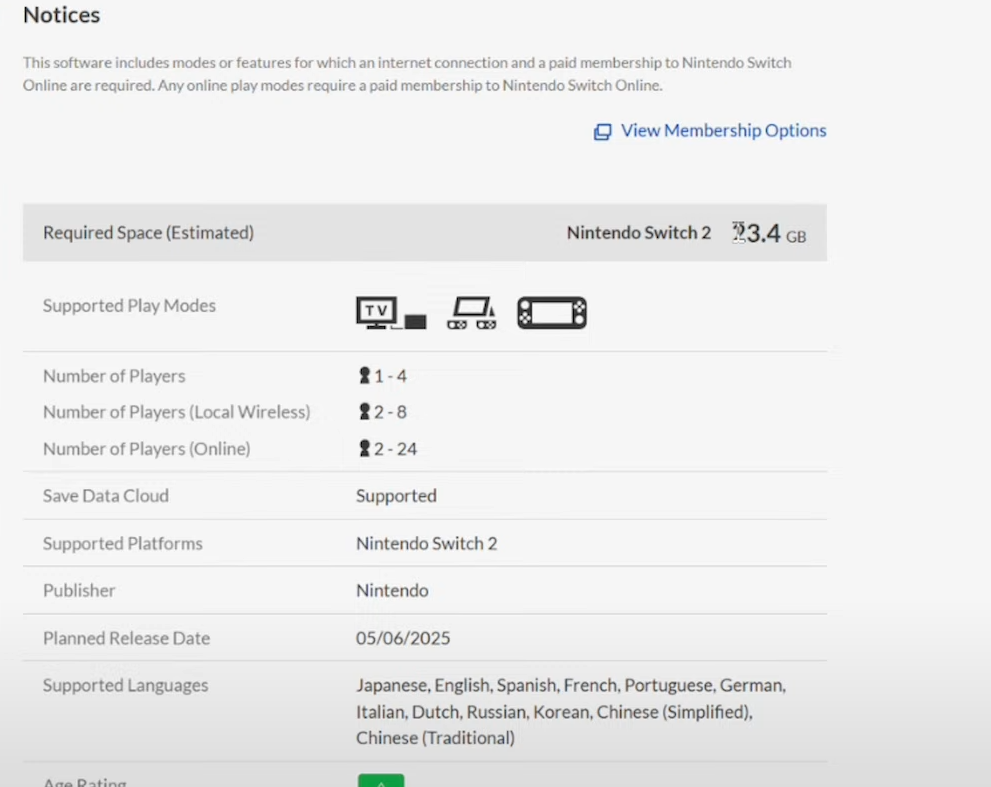Click the Save Data Cloud label
The image size is (991, 787).
click(106, 496)
